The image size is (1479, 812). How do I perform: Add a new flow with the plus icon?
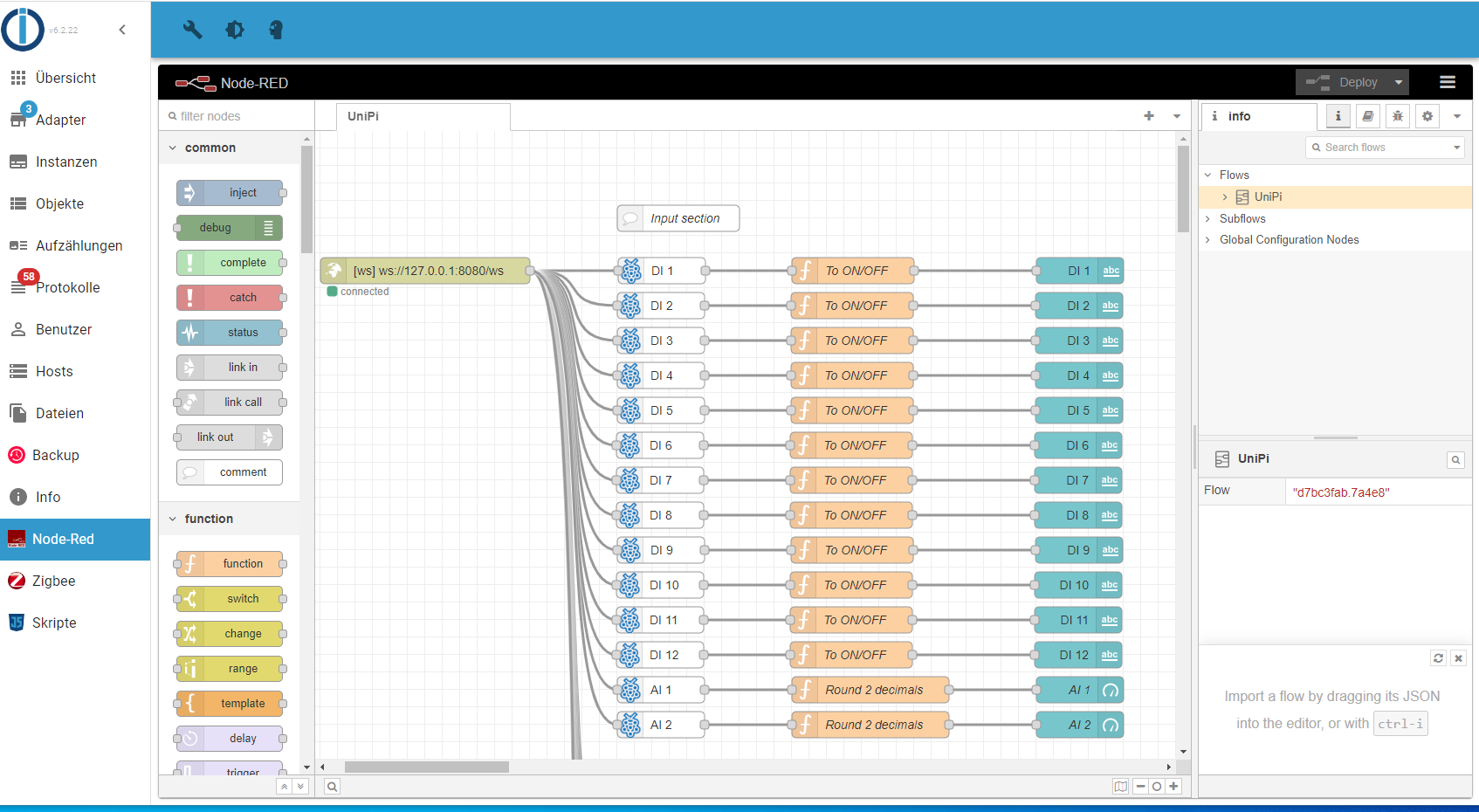point(1149,116)
